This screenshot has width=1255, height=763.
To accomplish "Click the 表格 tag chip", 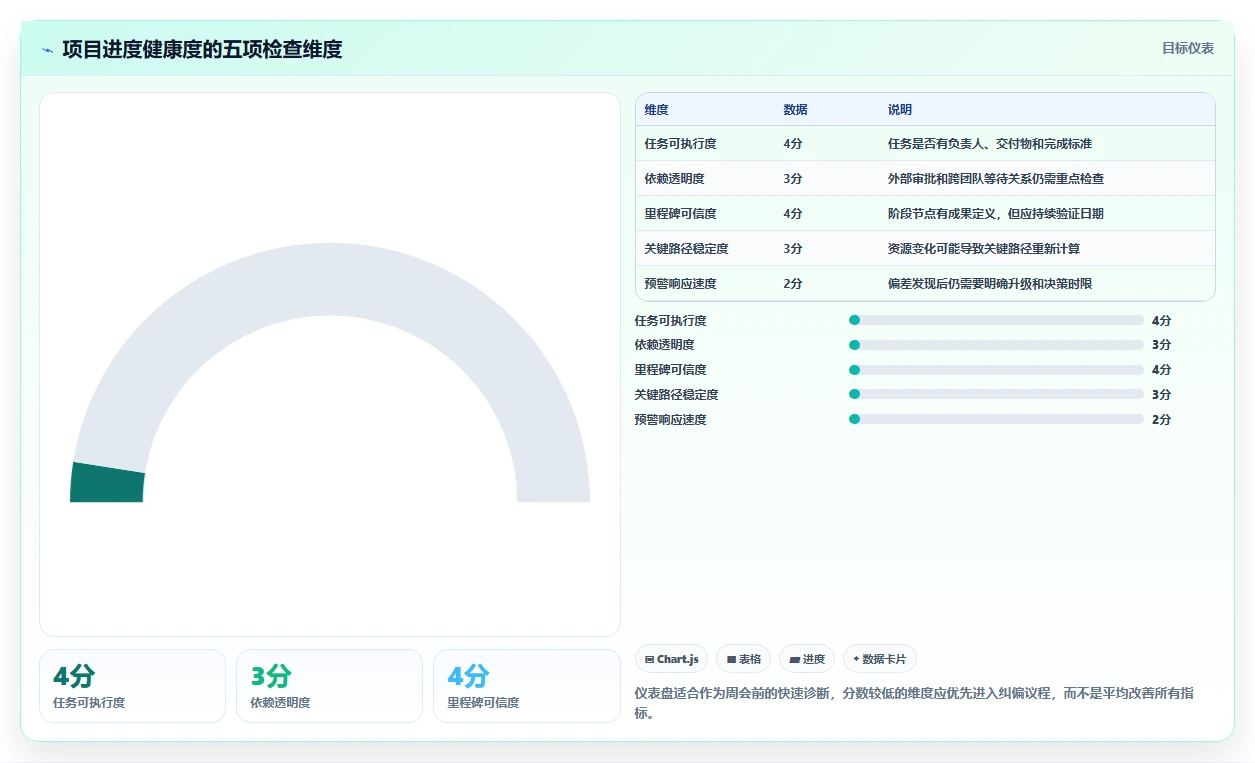I will [x=743, y=659].
